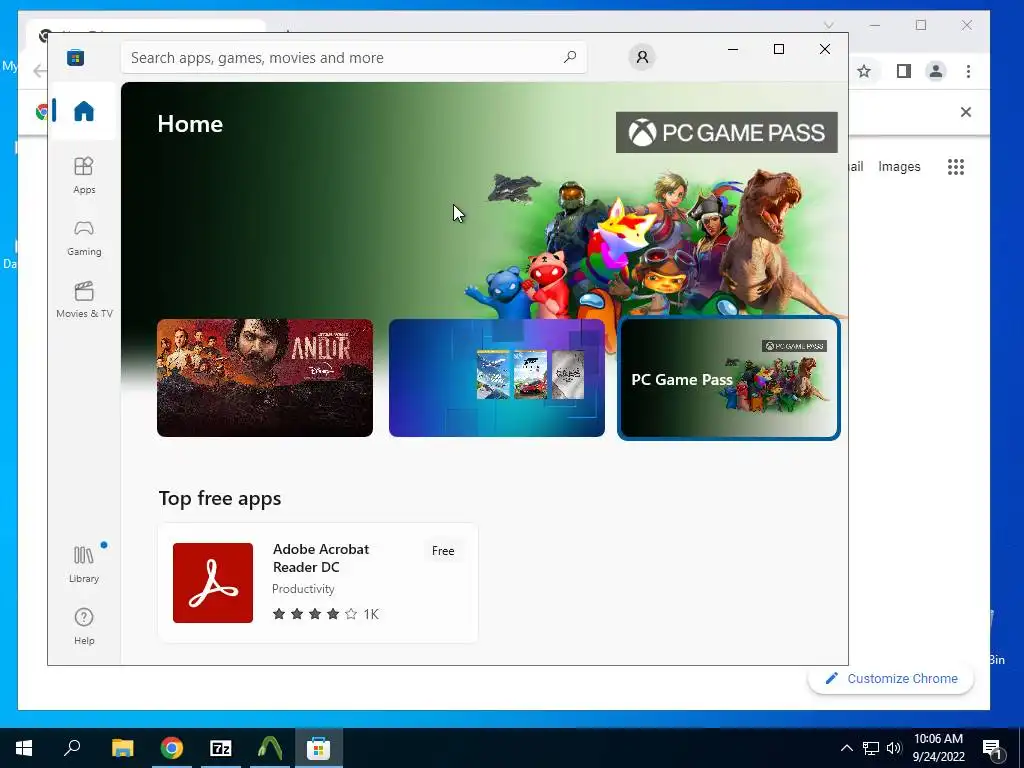The height and width of the screenshot is (768, 1024).
Task: Open the Adobe Acrobat Reader DC app icon
Action: pos(213,583)
